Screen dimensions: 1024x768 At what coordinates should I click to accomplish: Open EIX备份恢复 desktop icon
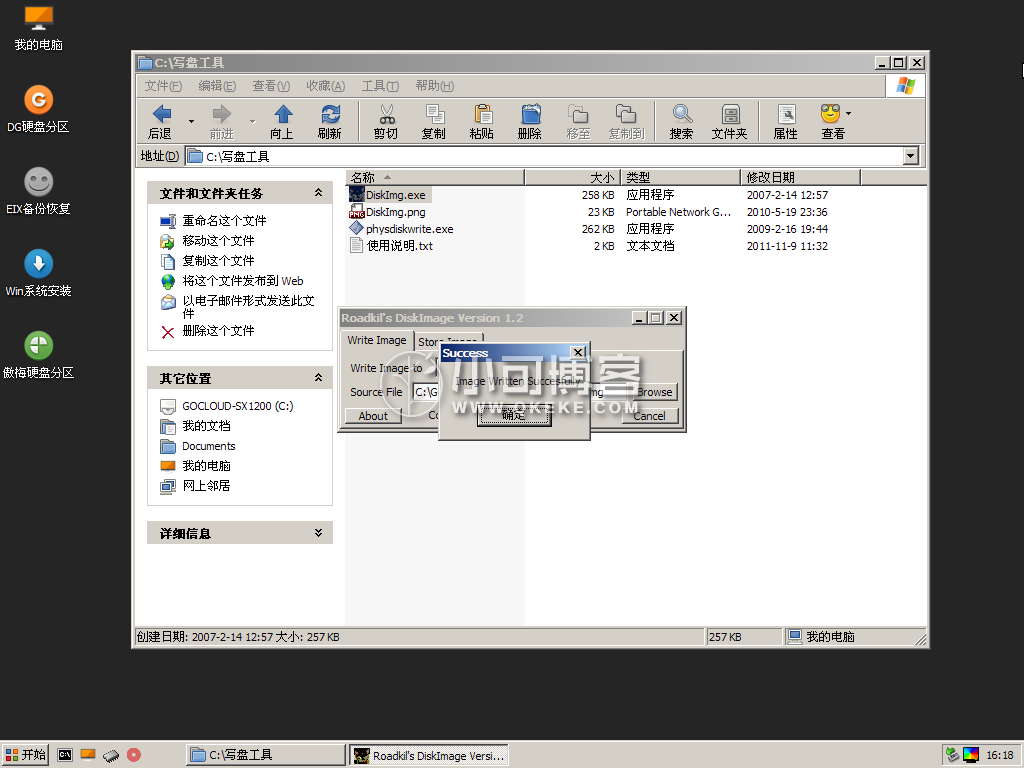39,191
